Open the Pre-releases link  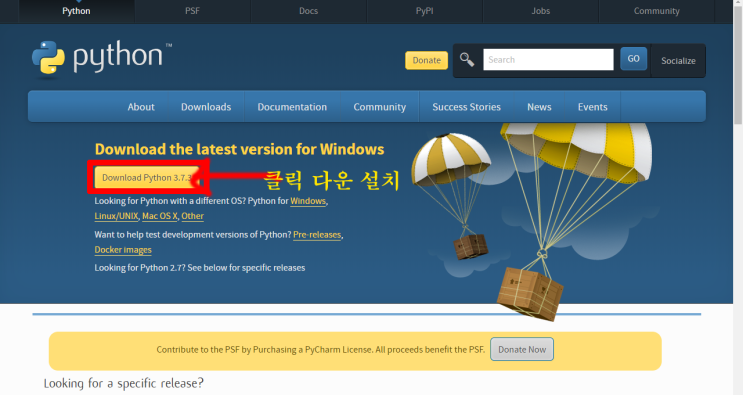[x=317, y=235]
